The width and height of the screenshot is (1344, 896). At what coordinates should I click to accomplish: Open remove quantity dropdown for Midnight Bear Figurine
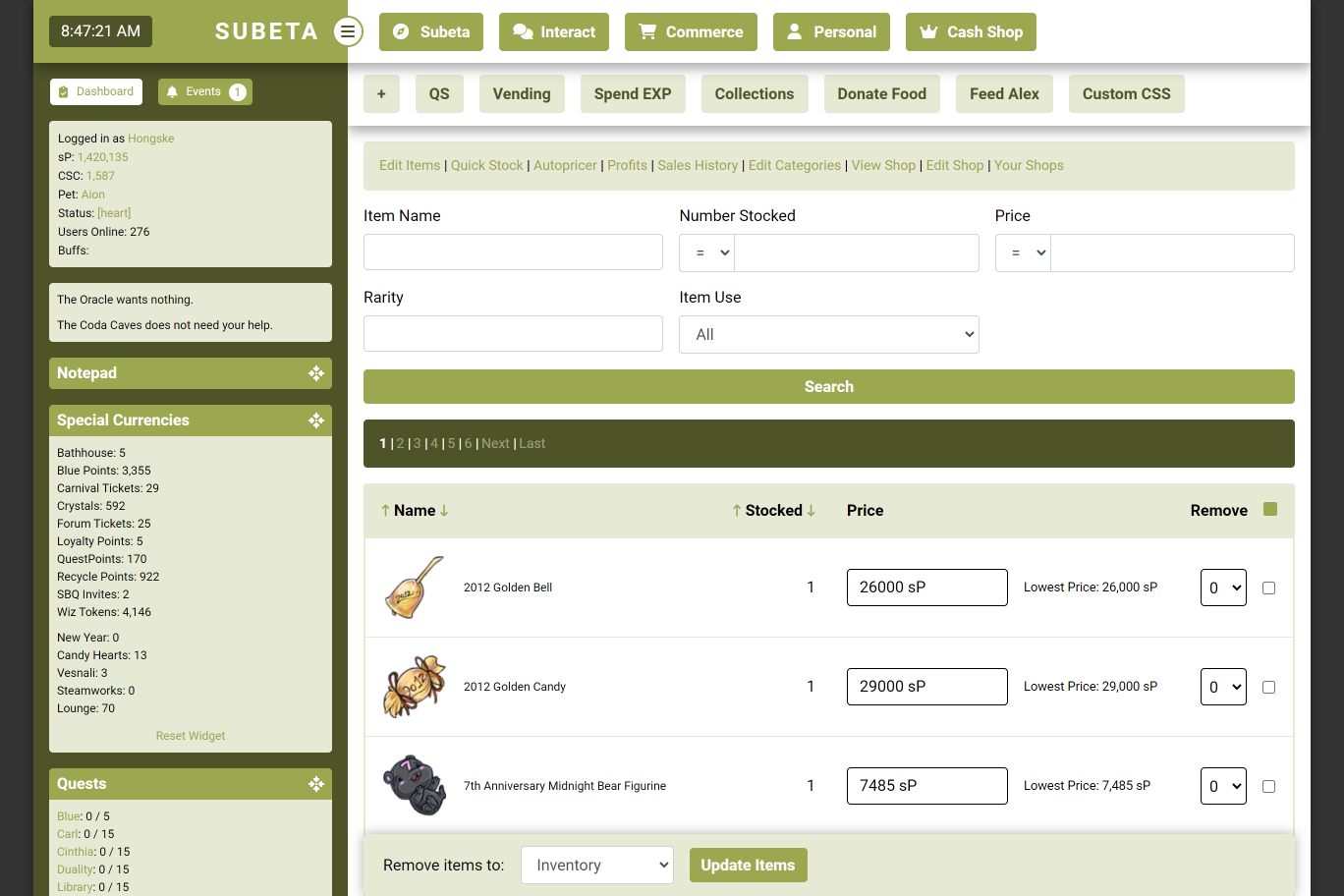tap(1223, 786)
